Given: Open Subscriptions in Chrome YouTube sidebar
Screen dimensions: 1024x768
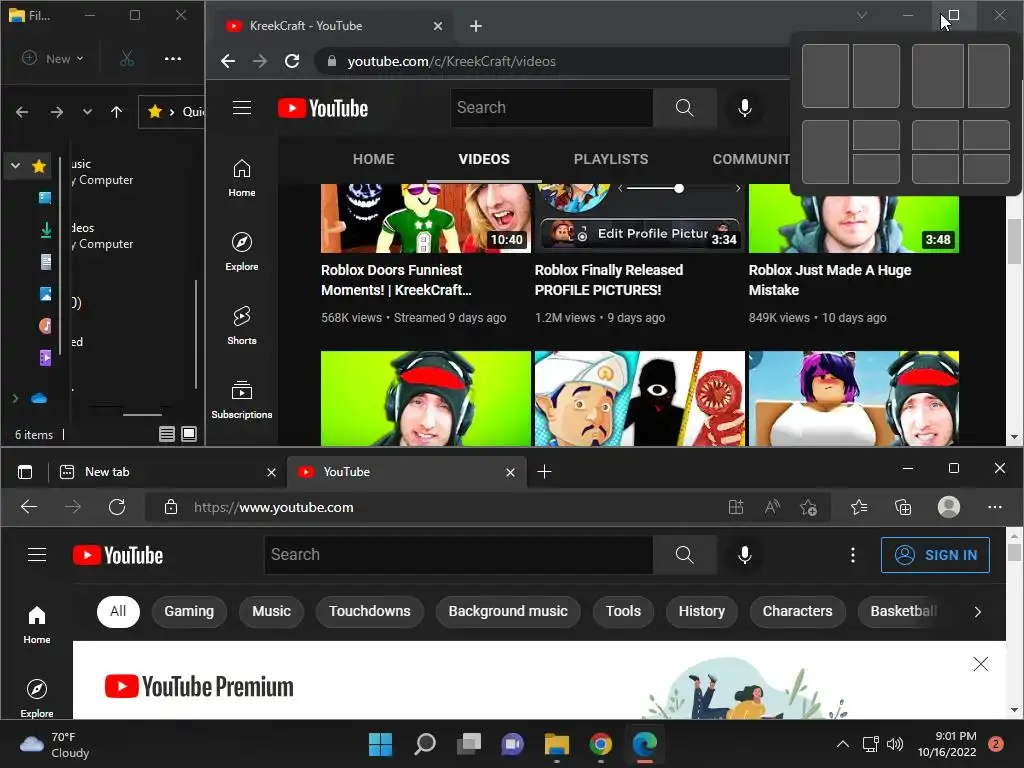Looking at the screenshot, I should coord(242,400).
